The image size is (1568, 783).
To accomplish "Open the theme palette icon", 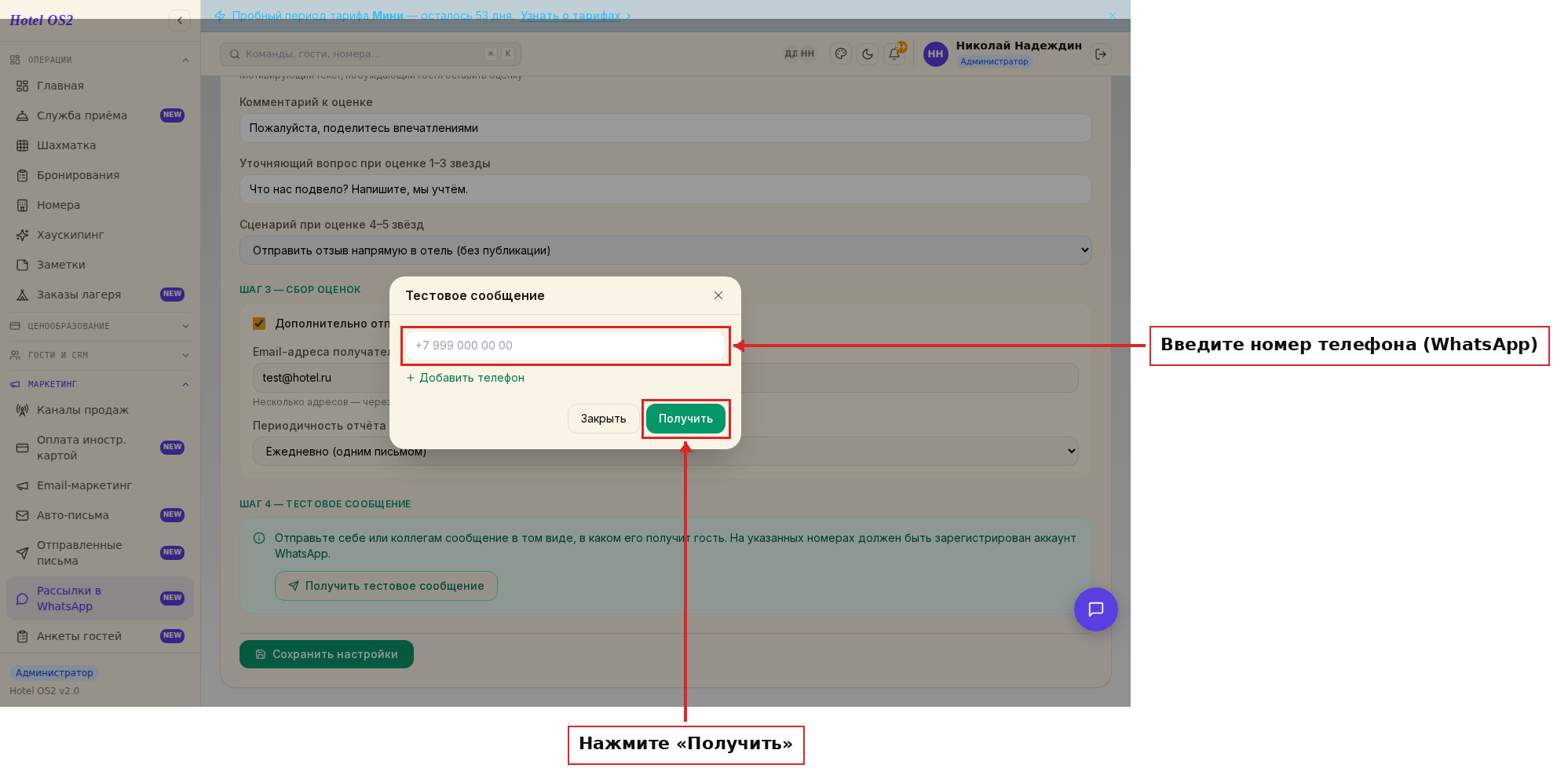I will click(x=841, y=54).
